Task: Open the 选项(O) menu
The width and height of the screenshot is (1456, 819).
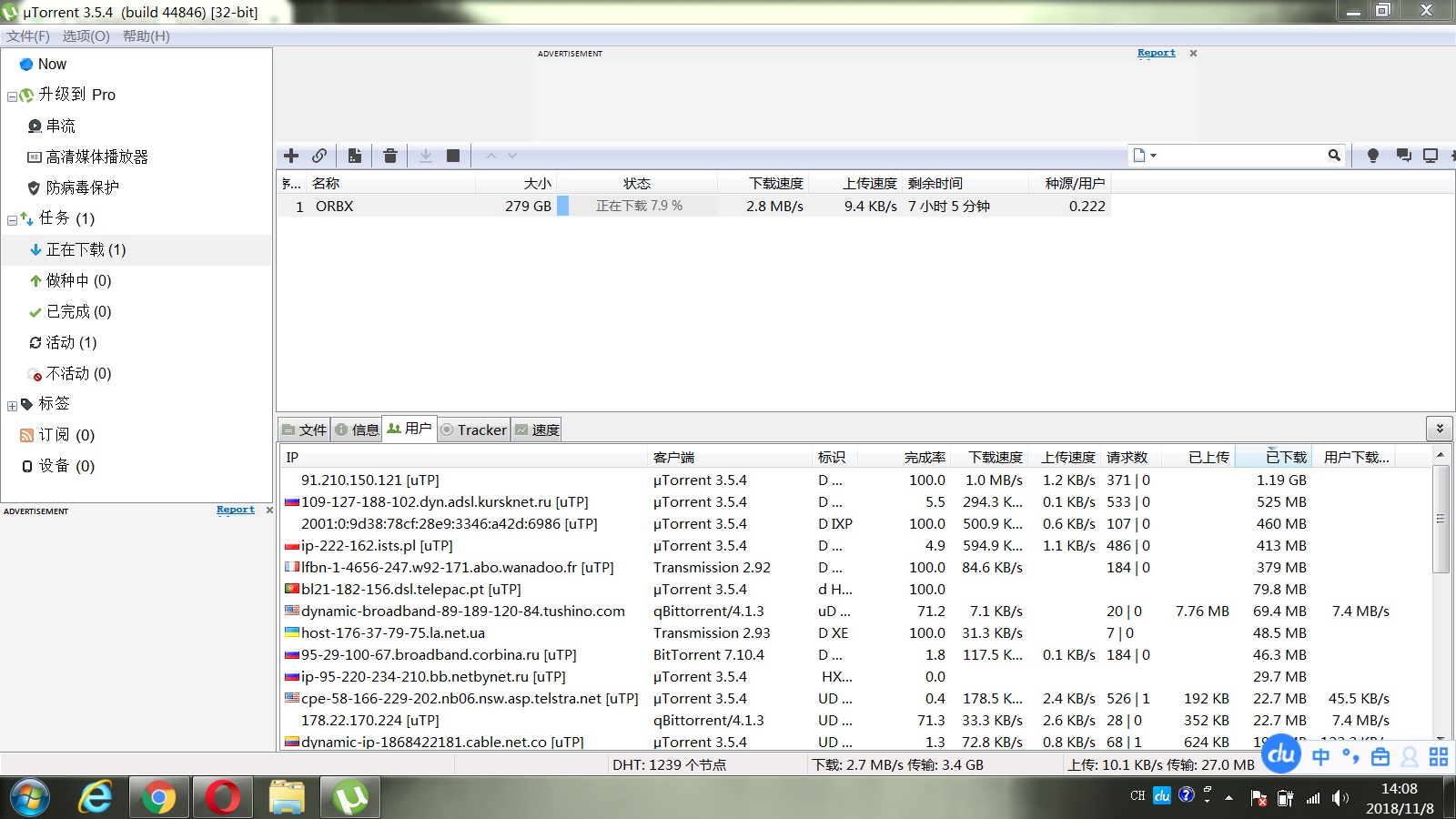Action: (86, 36)
